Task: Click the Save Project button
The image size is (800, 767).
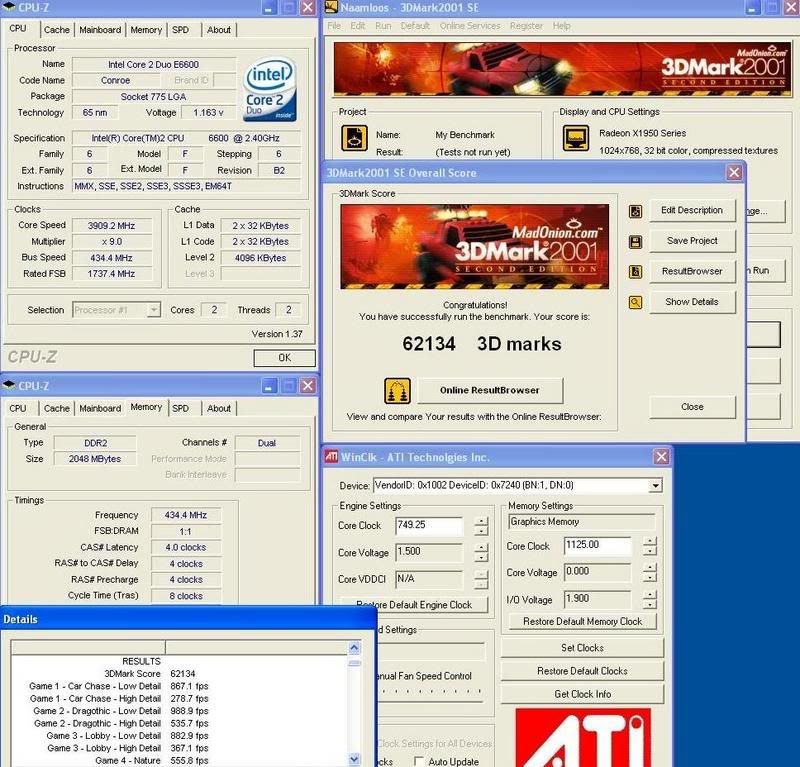Action: (x=692, y=241)
